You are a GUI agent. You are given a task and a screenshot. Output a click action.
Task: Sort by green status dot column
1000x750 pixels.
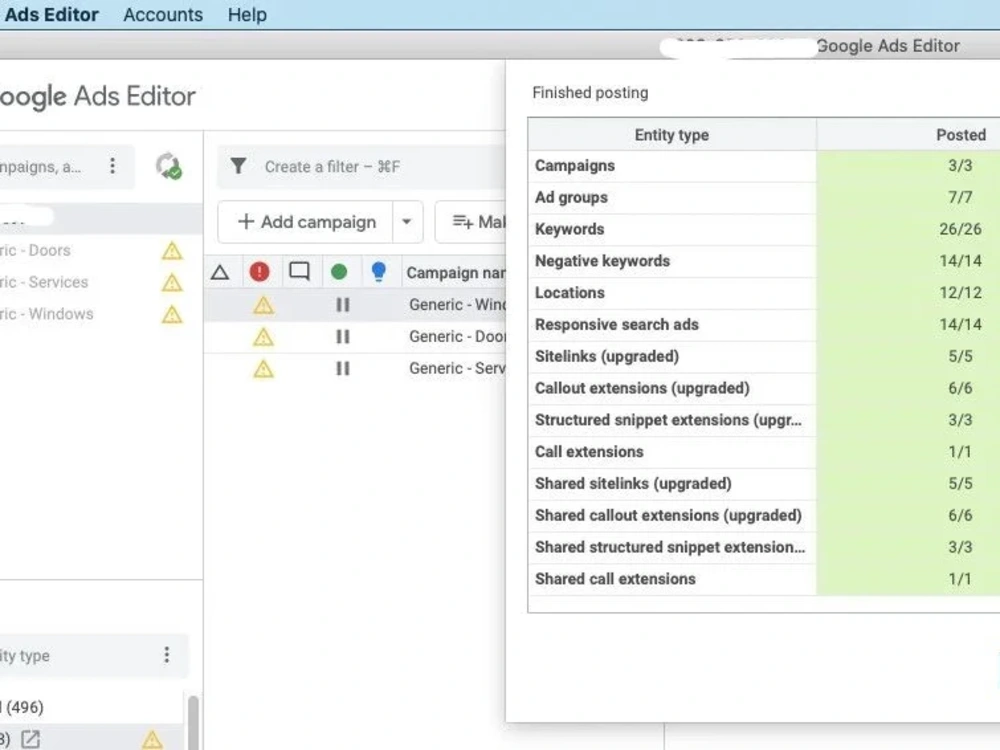coord(339,272)
